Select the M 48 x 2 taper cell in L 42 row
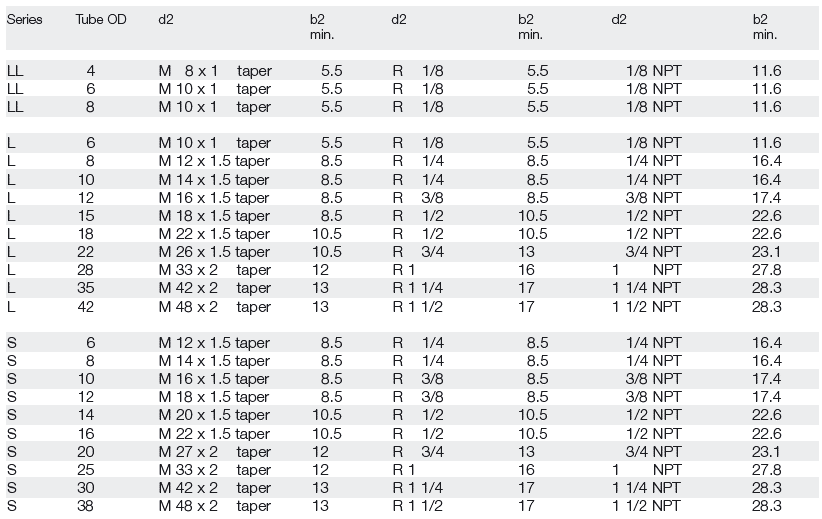Viewport: 822px width, 519px height. [x=215, y=307]
